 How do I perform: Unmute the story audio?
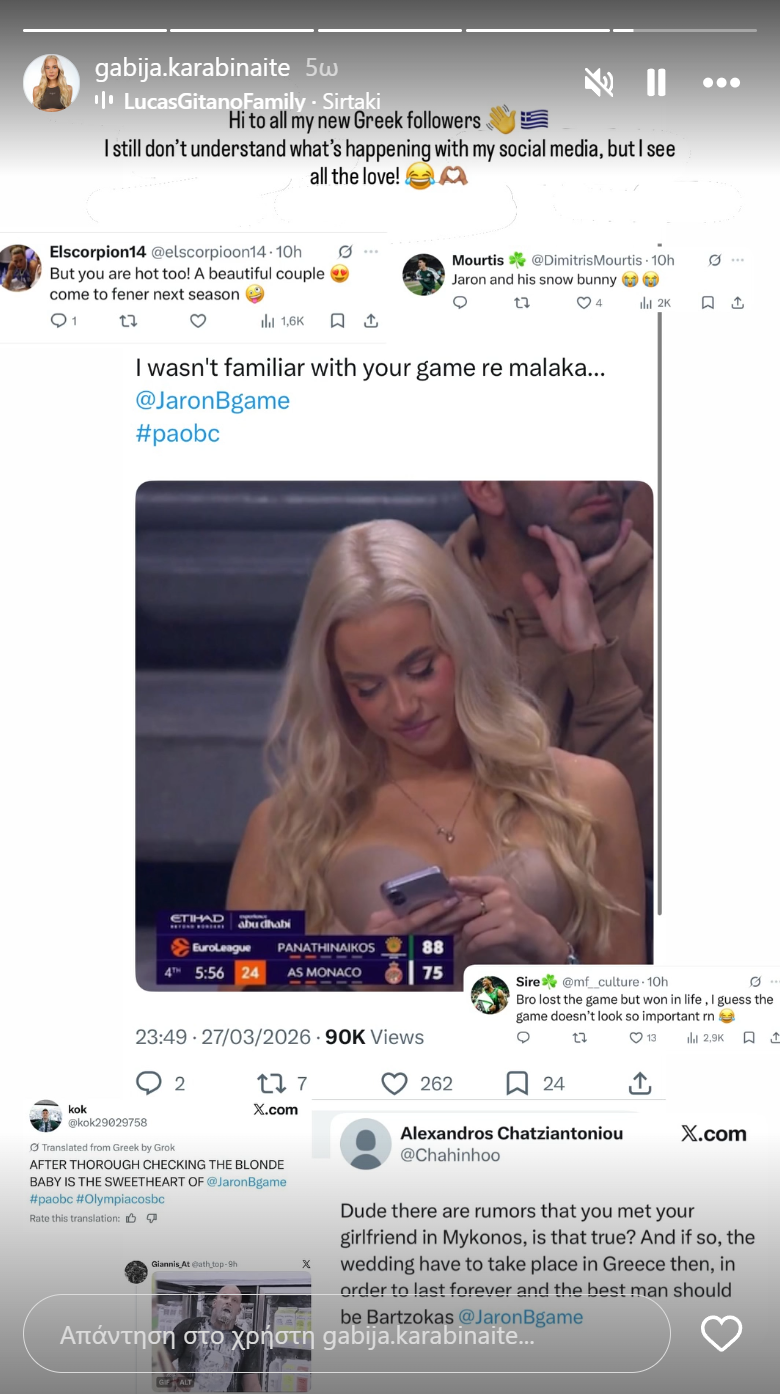coord(599,83)
